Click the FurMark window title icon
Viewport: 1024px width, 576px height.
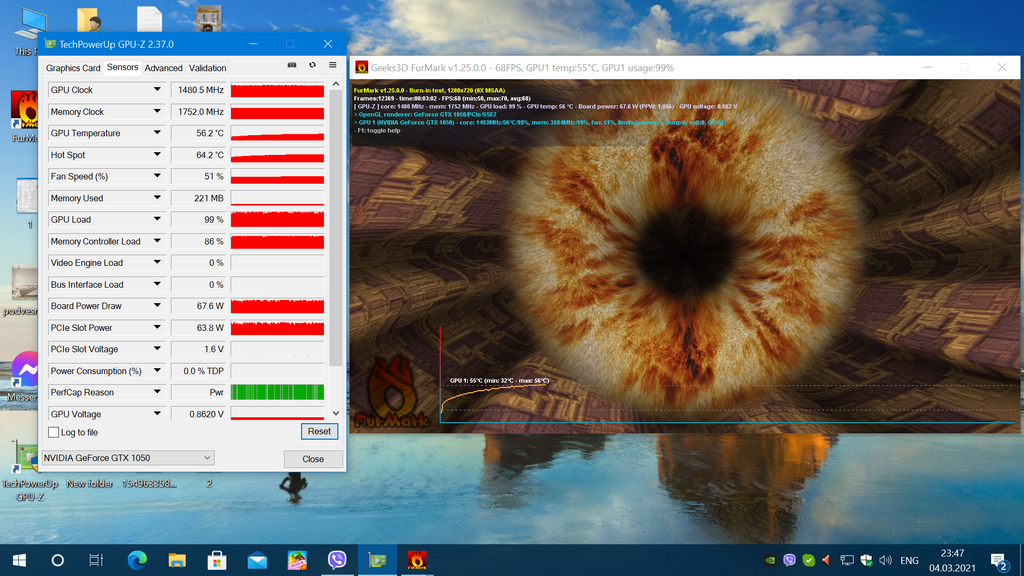[361, 67]
